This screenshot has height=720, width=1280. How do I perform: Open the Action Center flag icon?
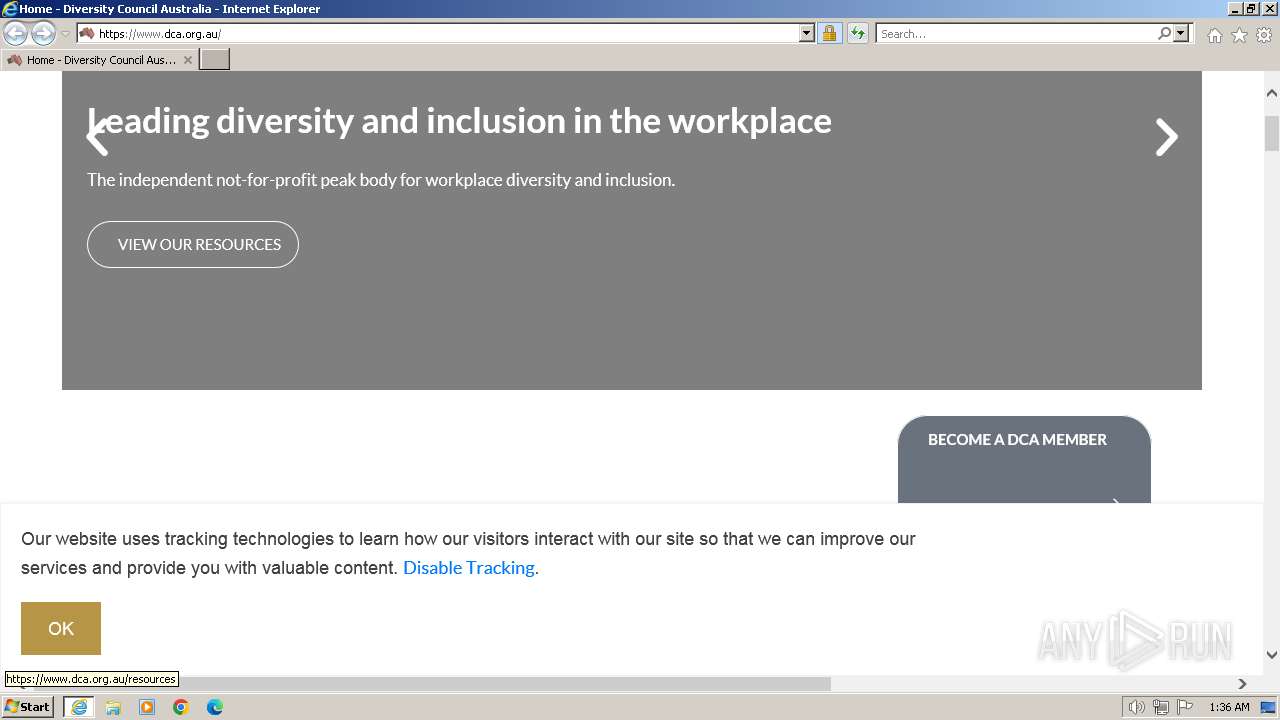coord(1185,707)
